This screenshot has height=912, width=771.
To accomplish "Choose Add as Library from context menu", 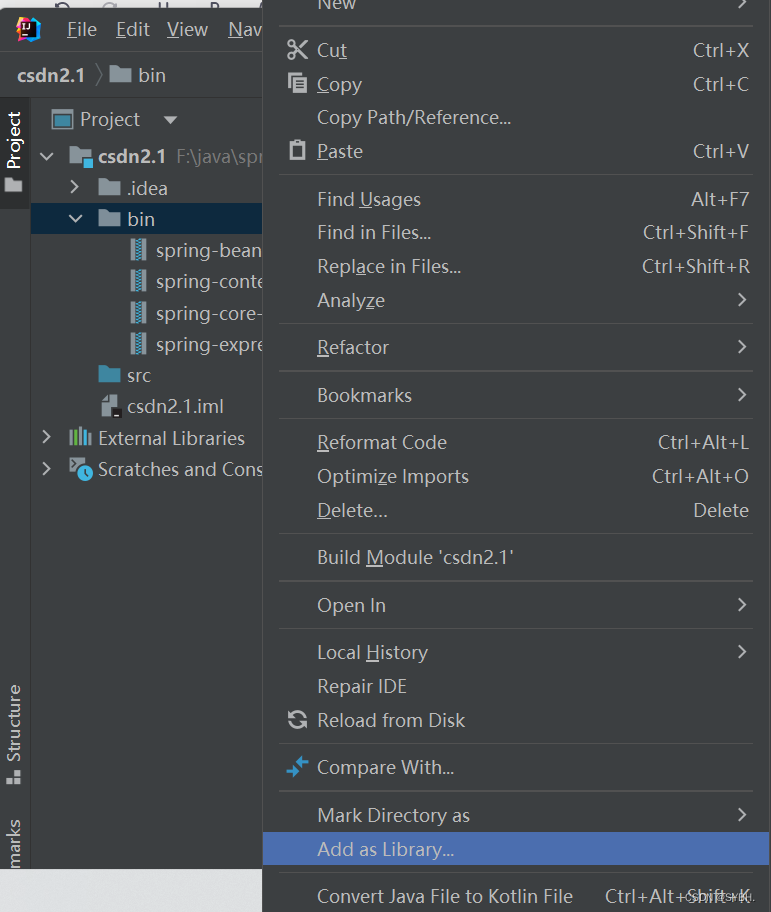I will [x=374, y=848].
